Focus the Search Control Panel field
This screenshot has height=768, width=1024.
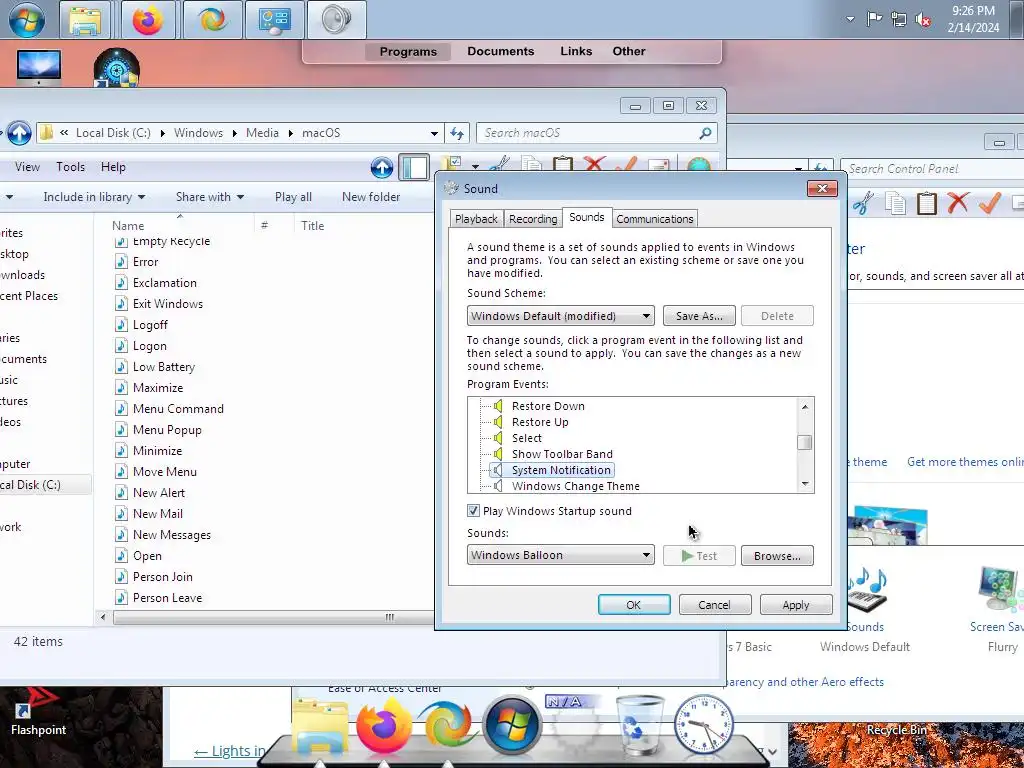coord(934,169)
